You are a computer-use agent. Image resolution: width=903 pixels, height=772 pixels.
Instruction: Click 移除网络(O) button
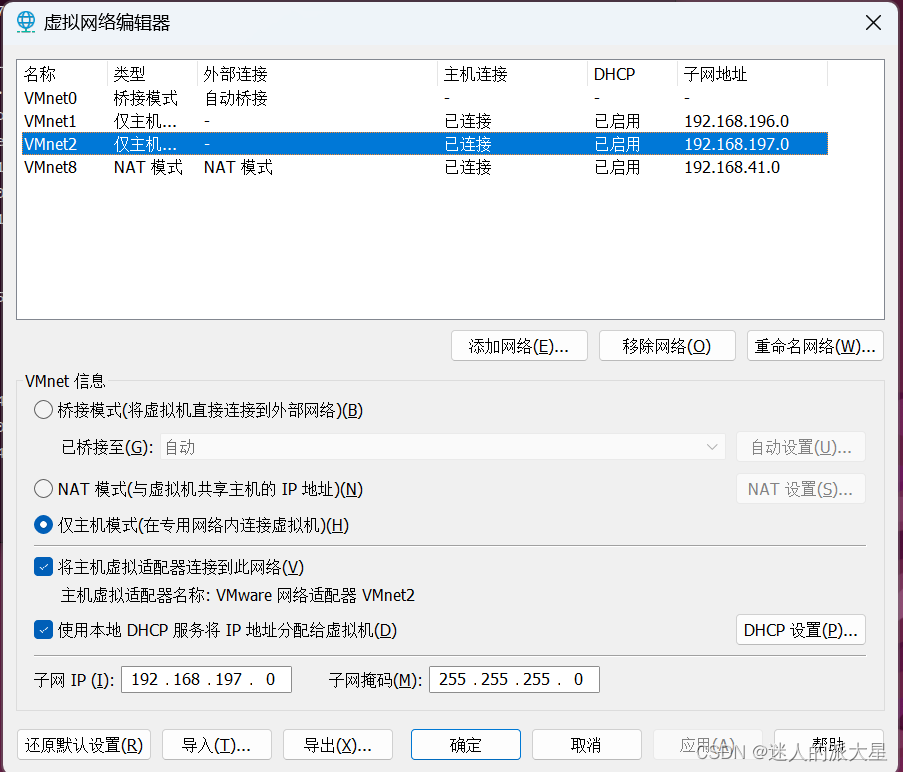pyautogui.click(x=667, y=345)
